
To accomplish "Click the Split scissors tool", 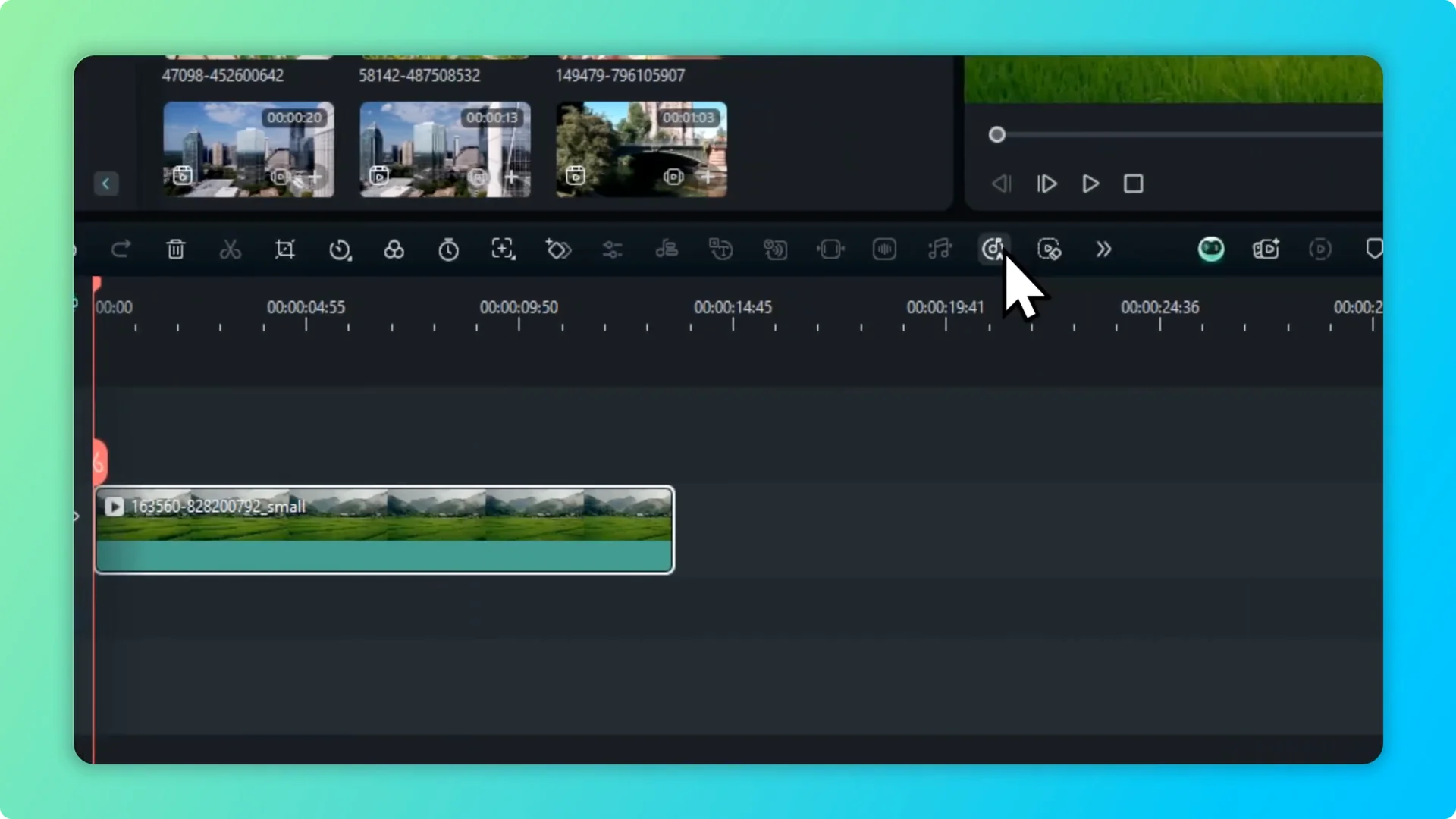I will [230, 249].
